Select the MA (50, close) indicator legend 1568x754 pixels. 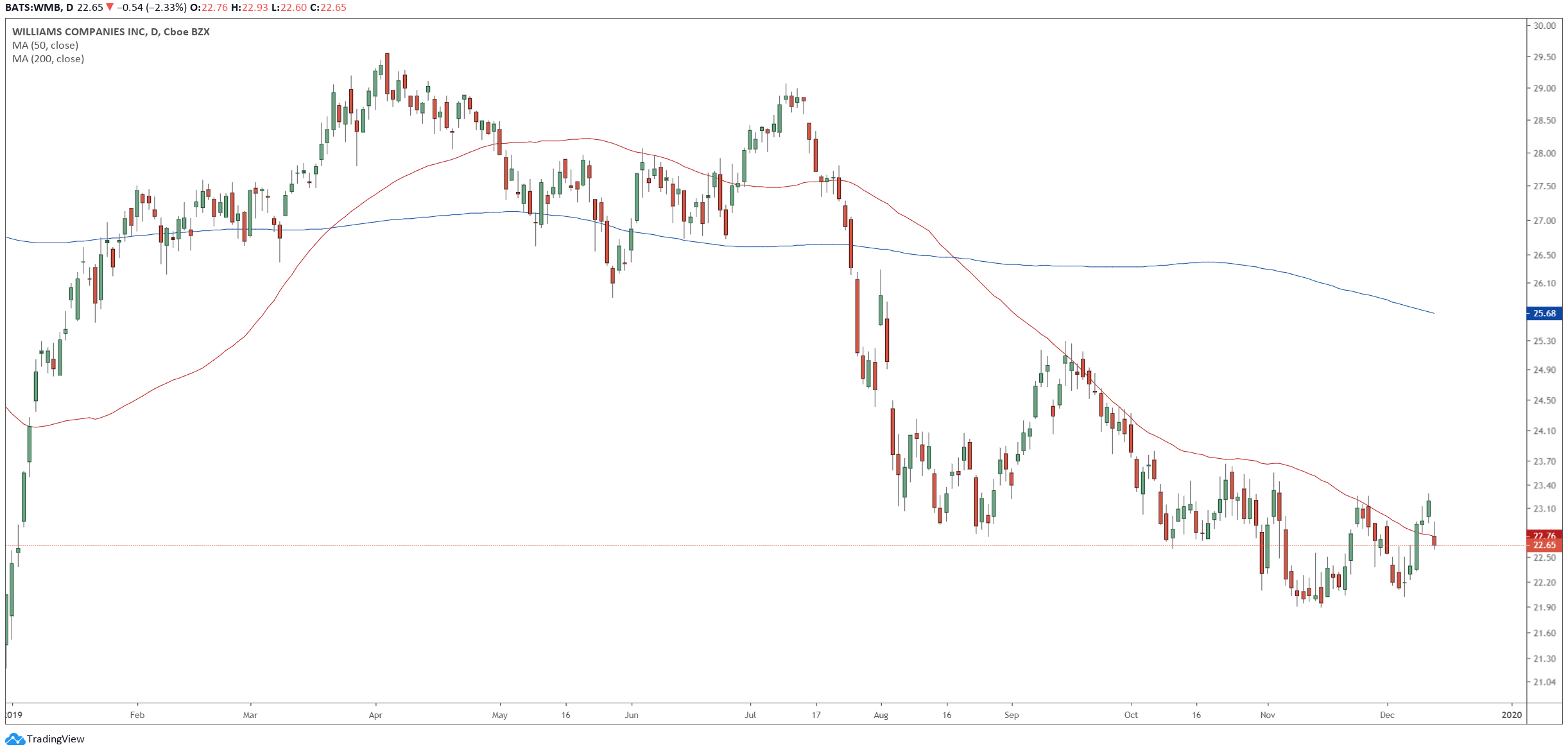[x=46, y=46]
